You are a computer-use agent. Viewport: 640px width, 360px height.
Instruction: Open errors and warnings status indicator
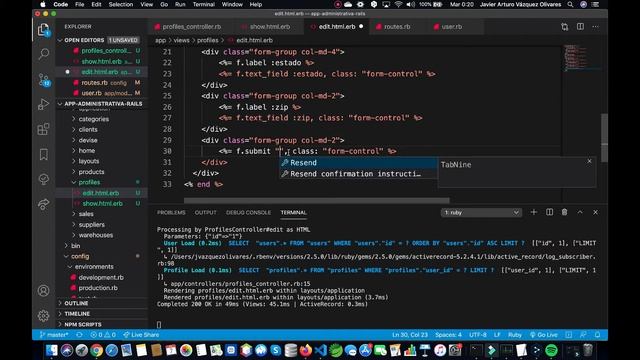(103, 335)
